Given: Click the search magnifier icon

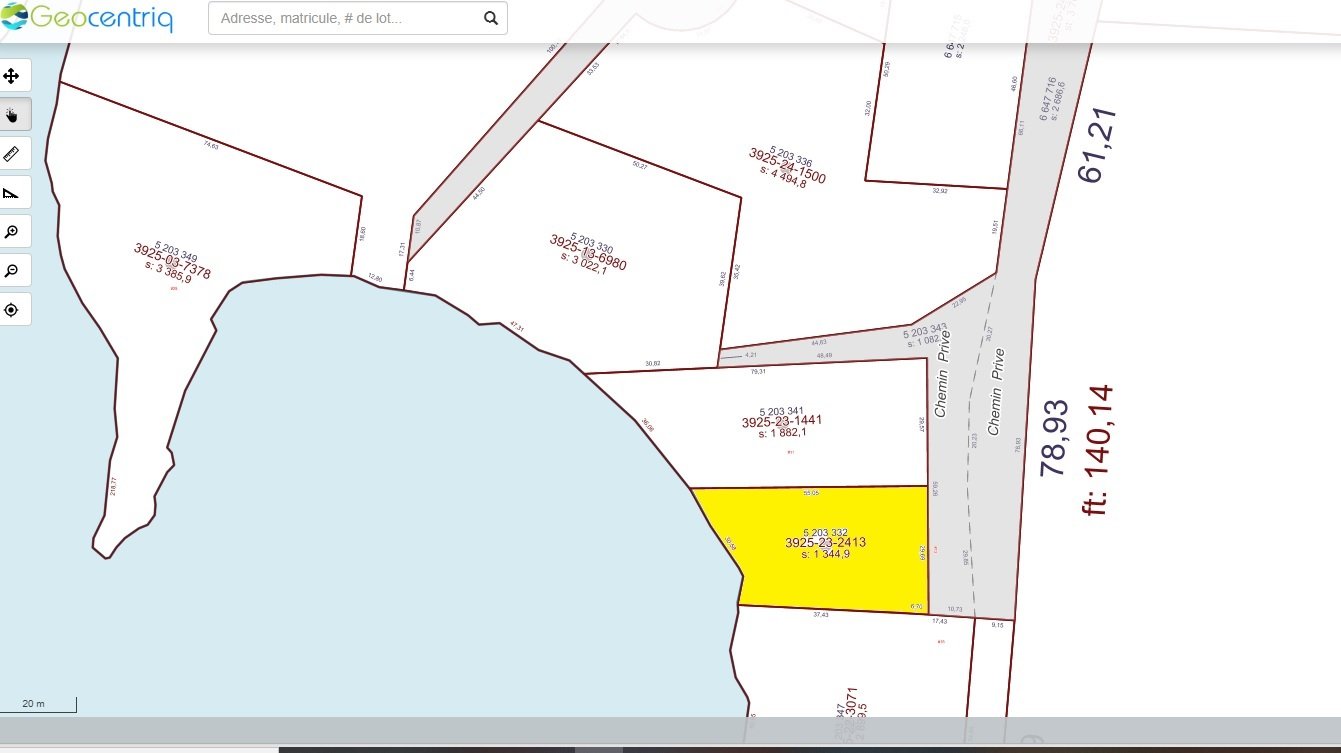Looking at the screenshot, I should (491, 18).
